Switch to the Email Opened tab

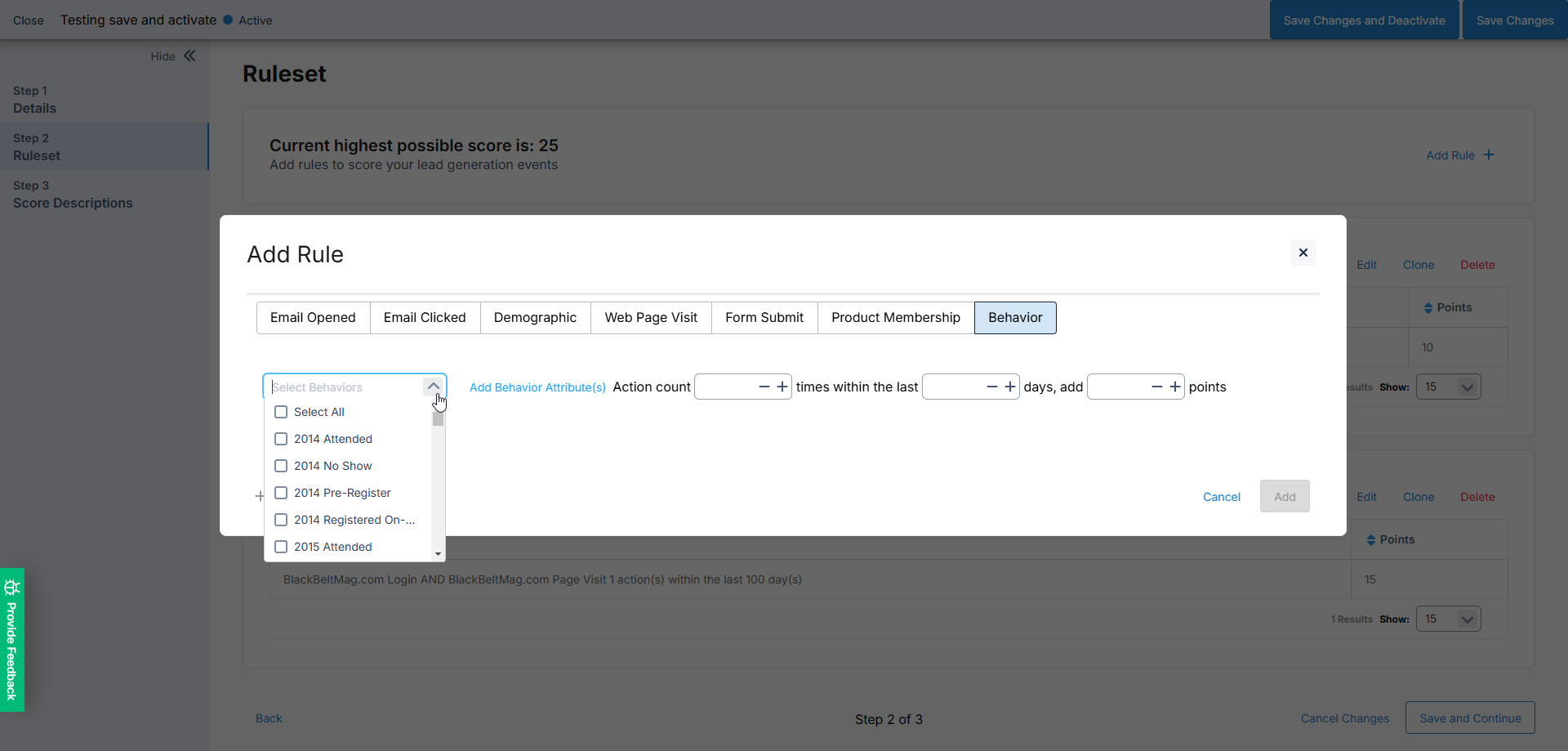(313, 318)
